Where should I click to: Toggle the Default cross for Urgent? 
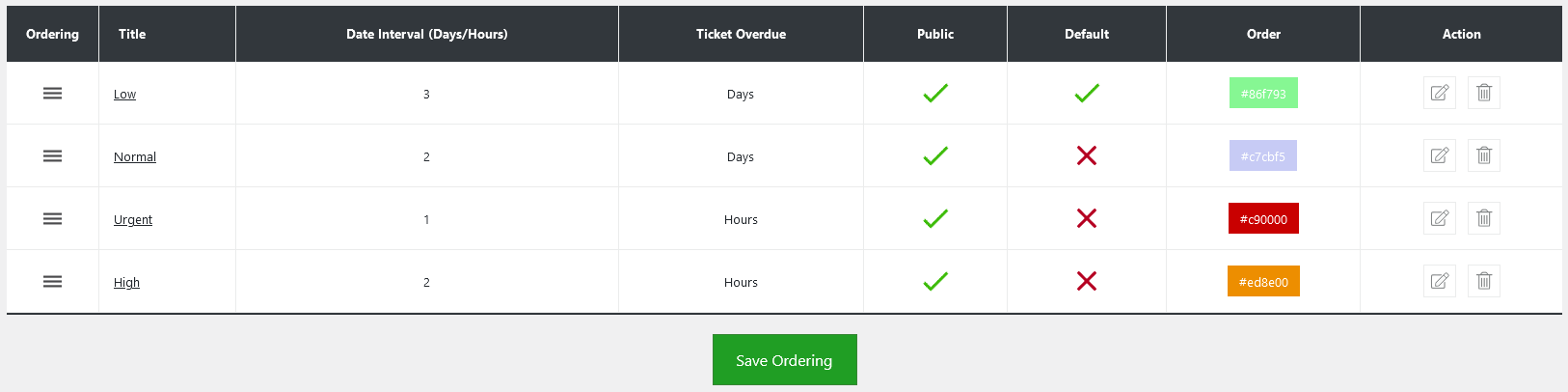pos(1086,218)
